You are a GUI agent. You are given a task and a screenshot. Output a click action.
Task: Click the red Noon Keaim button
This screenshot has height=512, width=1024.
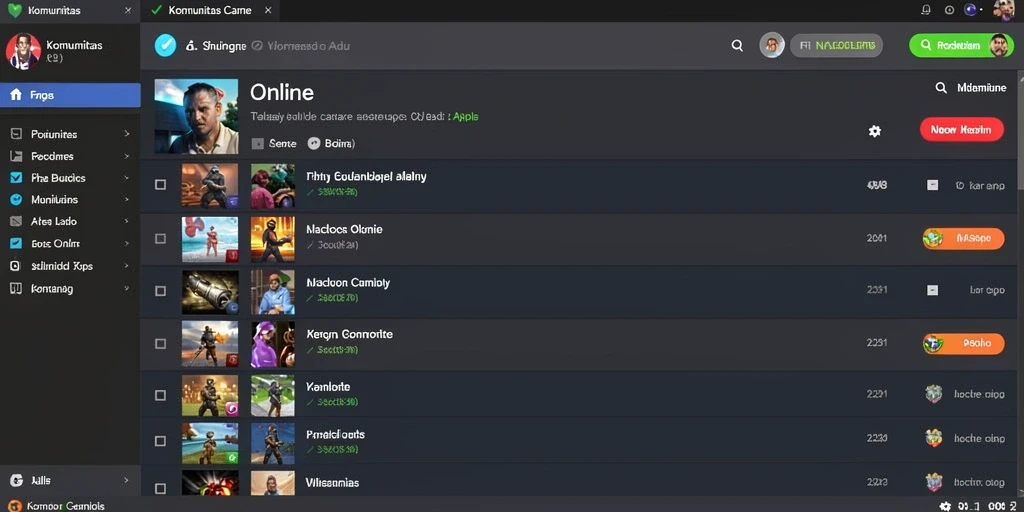click(x=962, y=129)
